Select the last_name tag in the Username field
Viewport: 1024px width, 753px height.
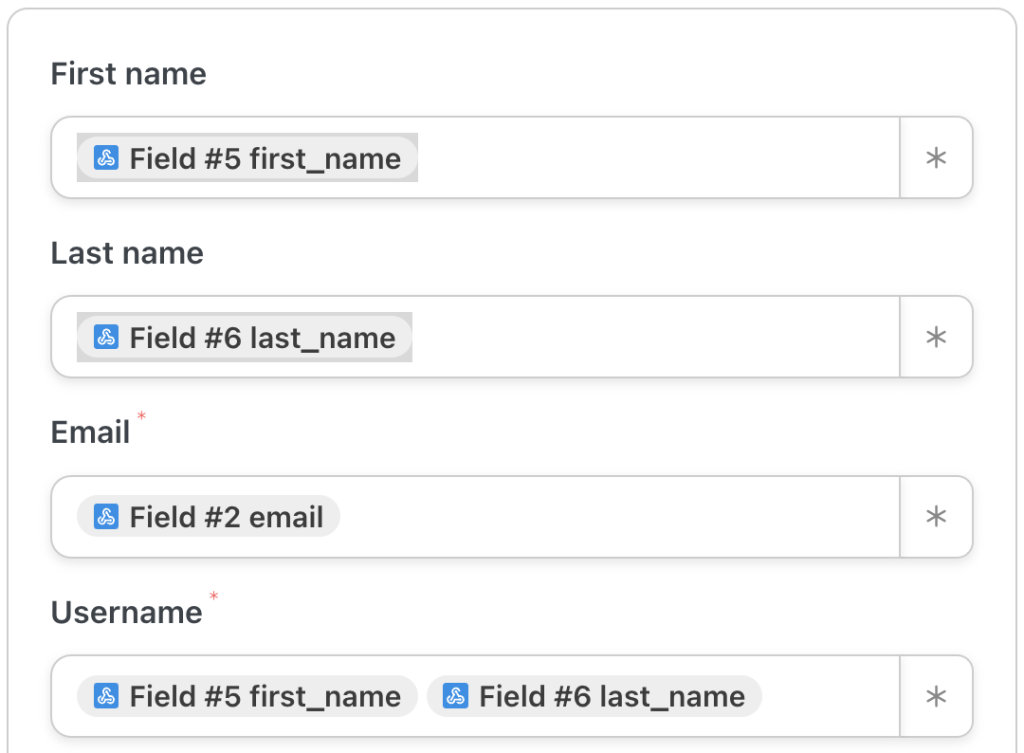click(x=594, y=696)
